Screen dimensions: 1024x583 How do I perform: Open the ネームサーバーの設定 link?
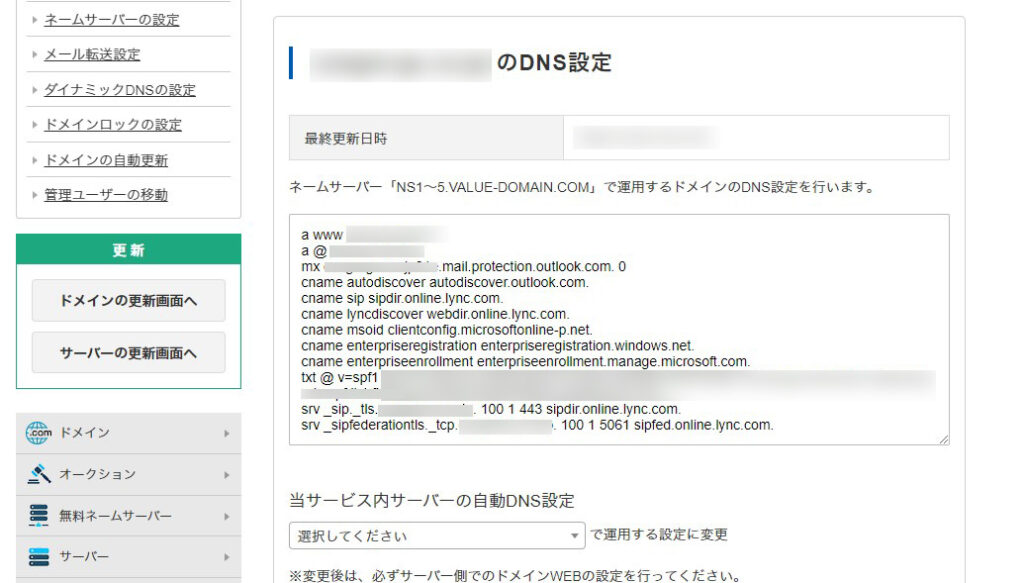tap(109, 18)
